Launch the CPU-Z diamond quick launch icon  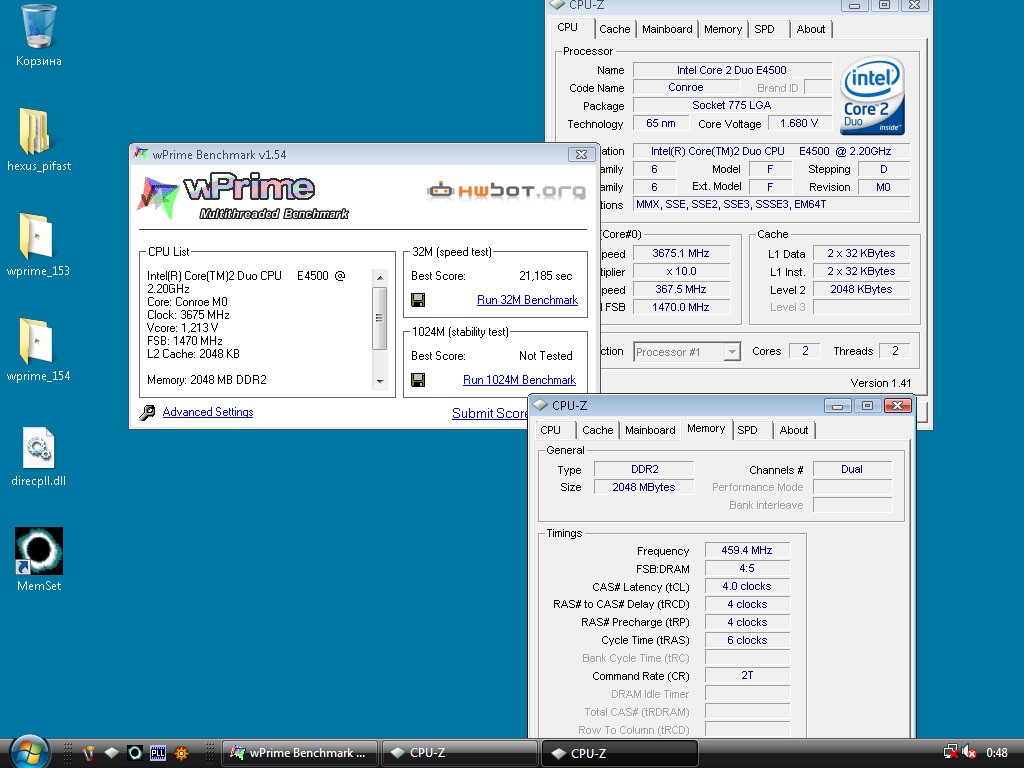click(112, 753)
